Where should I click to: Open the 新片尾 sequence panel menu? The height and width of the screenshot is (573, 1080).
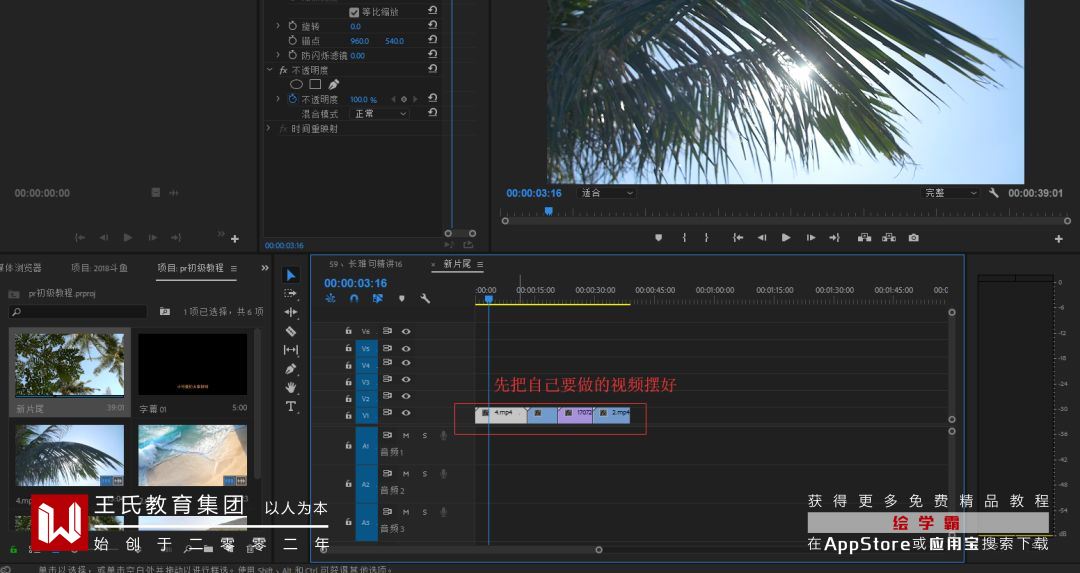[480, 264]
